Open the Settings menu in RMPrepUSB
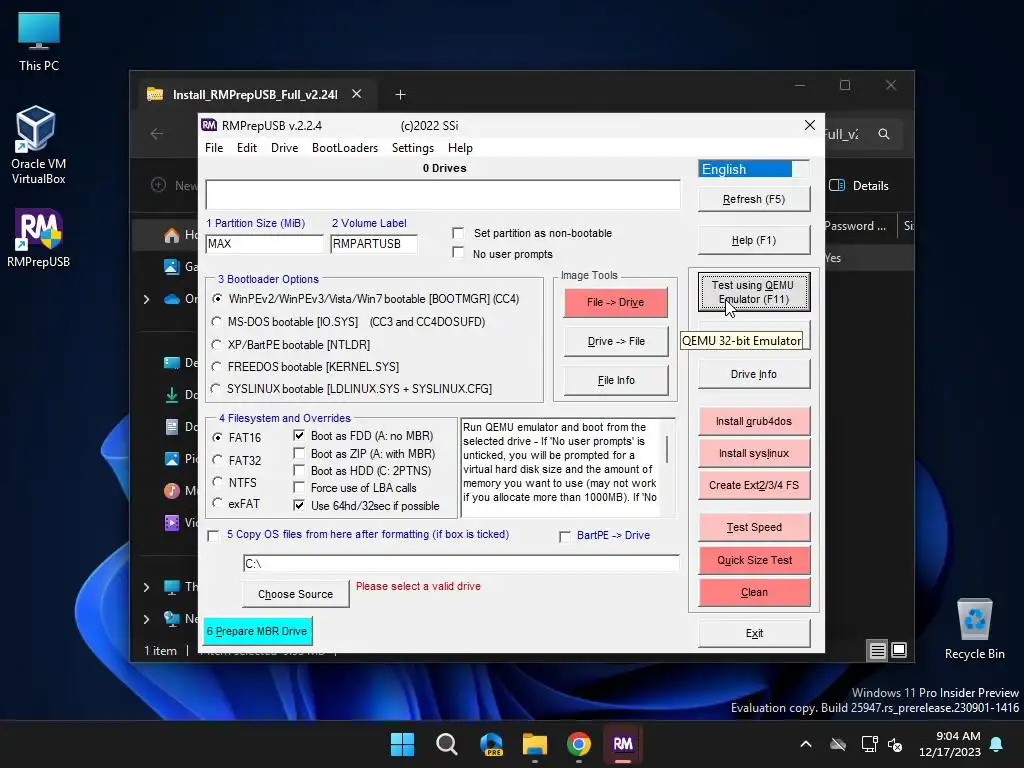The width and height of the screenshot is (1024, 768). (413, 148)
